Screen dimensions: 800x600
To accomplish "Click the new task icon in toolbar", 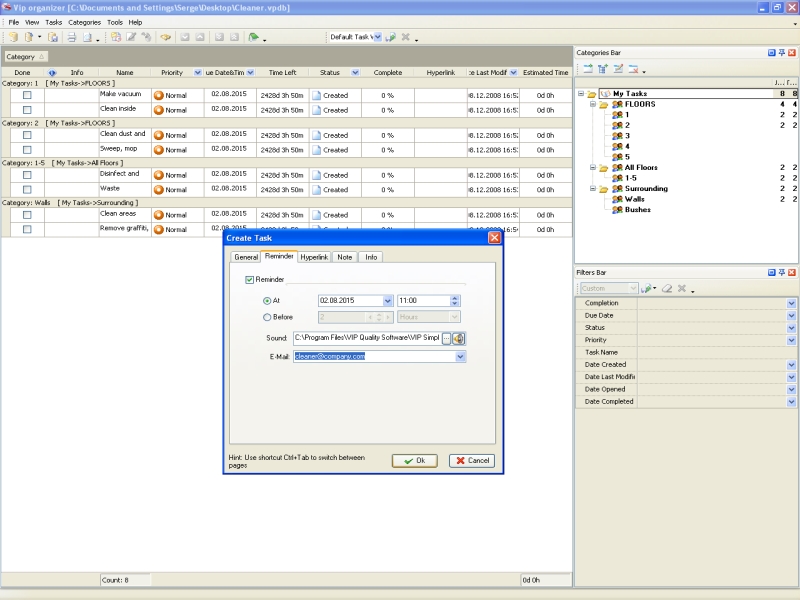I will click(x=116, y=37).
